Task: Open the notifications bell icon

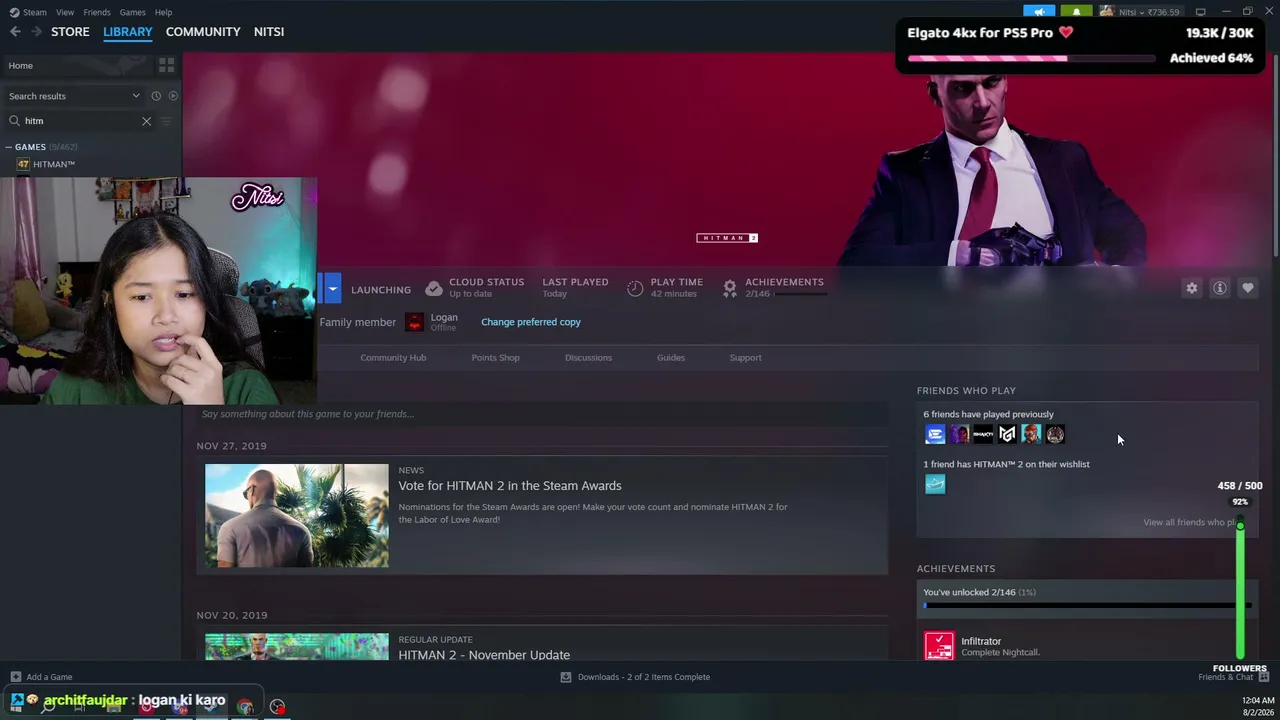Action: click(x=1076, y=12)
